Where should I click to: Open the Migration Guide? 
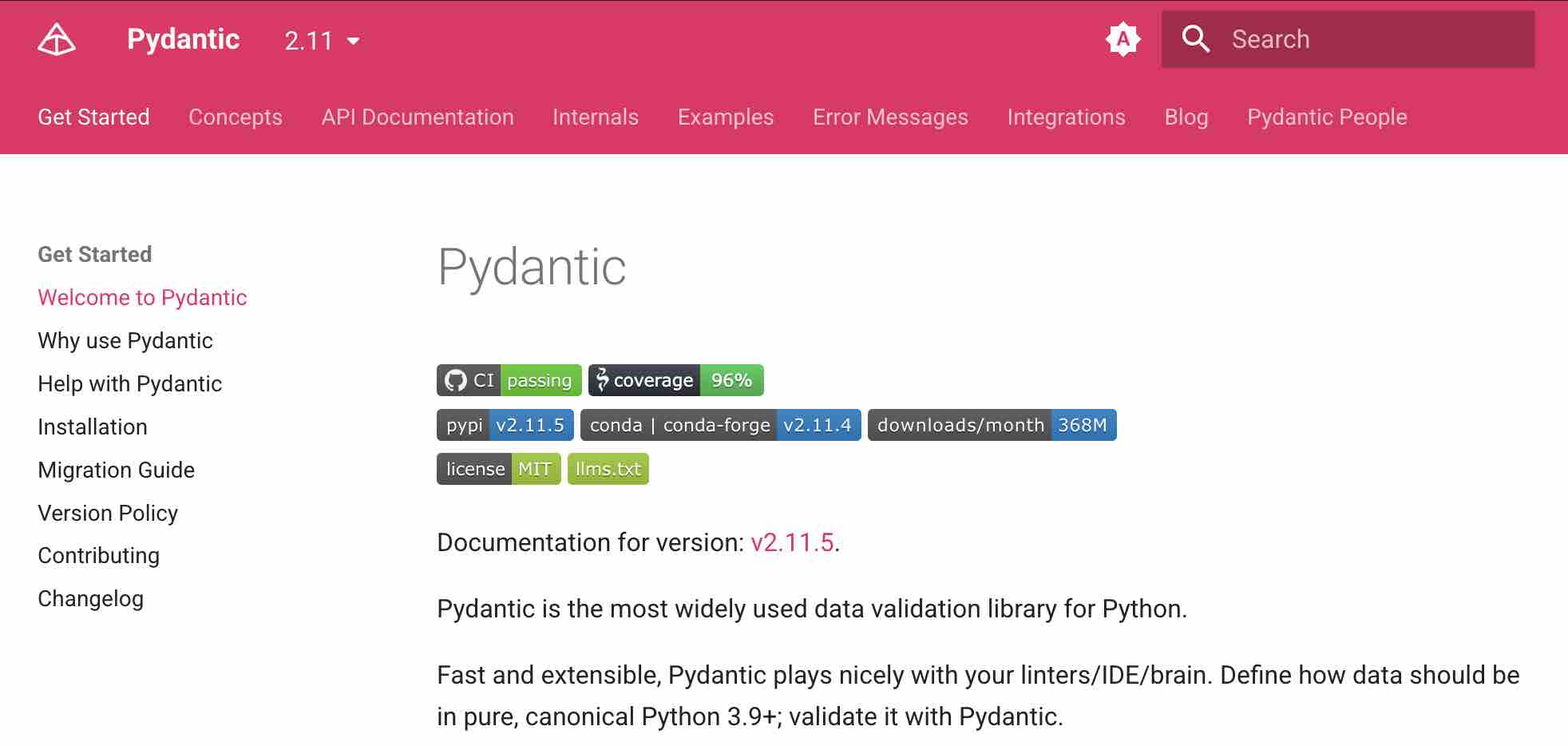(117, 470)
